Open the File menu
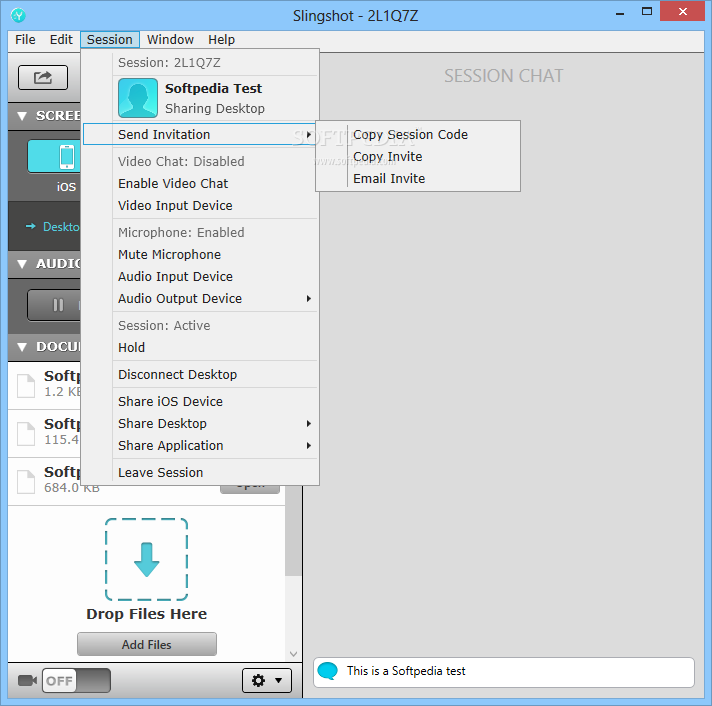Image resolution: width=712 pixels, height=706 pixels. tap(25, 39)
